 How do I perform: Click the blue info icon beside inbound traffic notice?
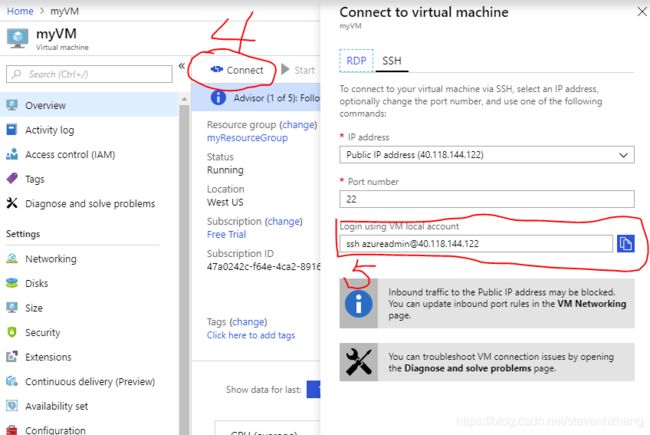[x=359, y=304]
